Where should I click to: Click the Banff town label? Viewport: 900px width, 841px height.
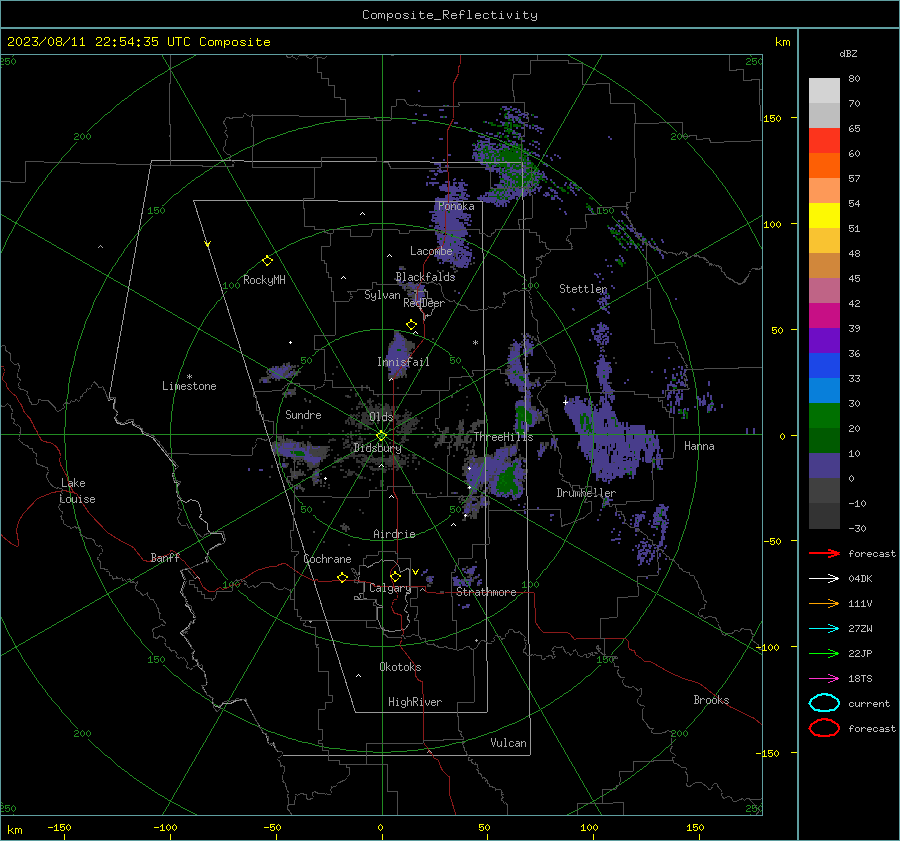tap(165, 557)
